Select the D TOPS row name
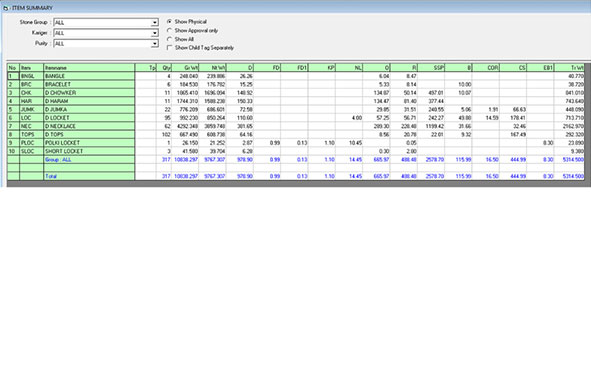This screenshot has width=591, height=369. coord(89,135)
